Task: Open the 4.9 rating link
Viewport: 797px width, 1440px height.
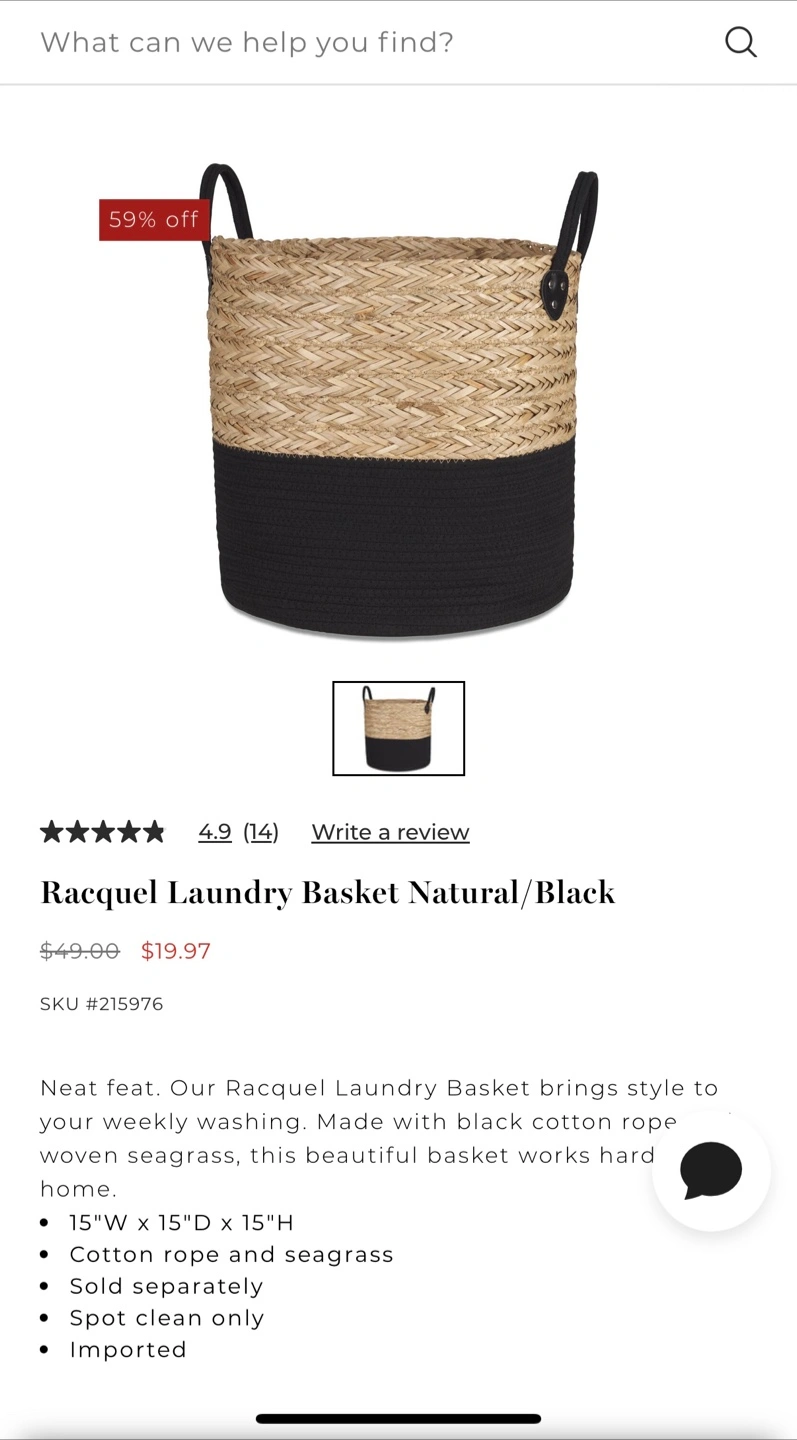Action: coord(215,832)
